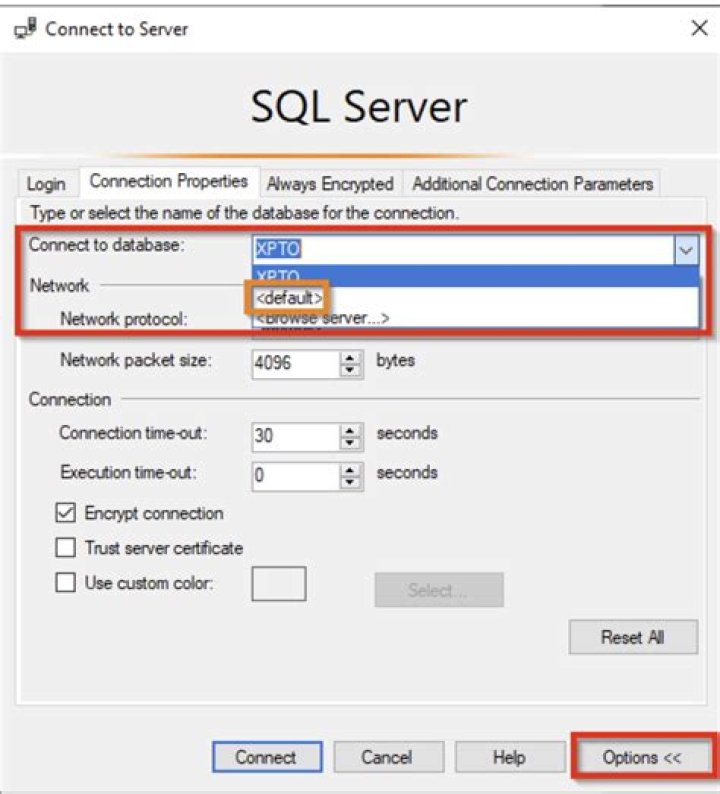The width and height of the screenshot is (720, 794).
Task: Uncheck the Encrypt connection checkbox
Action: click(65, 512)
